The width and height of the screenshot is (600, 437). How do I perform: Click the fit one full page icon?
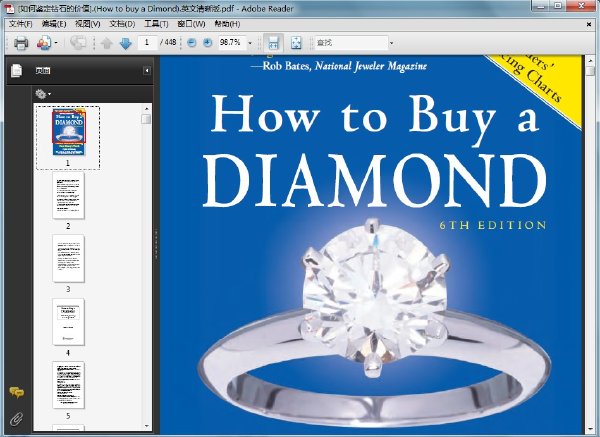296,43
